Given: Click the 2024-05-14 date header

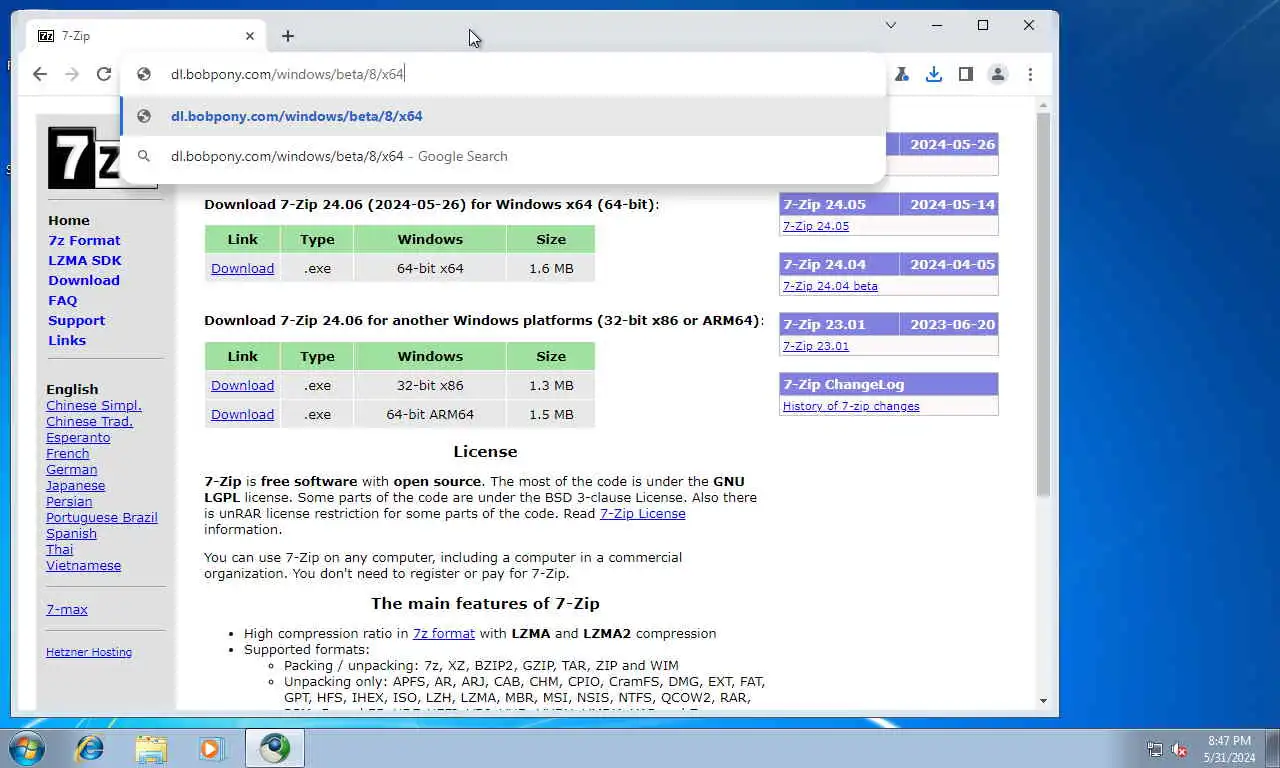Looking at the screenshot, I should click(x=952, y=204).
